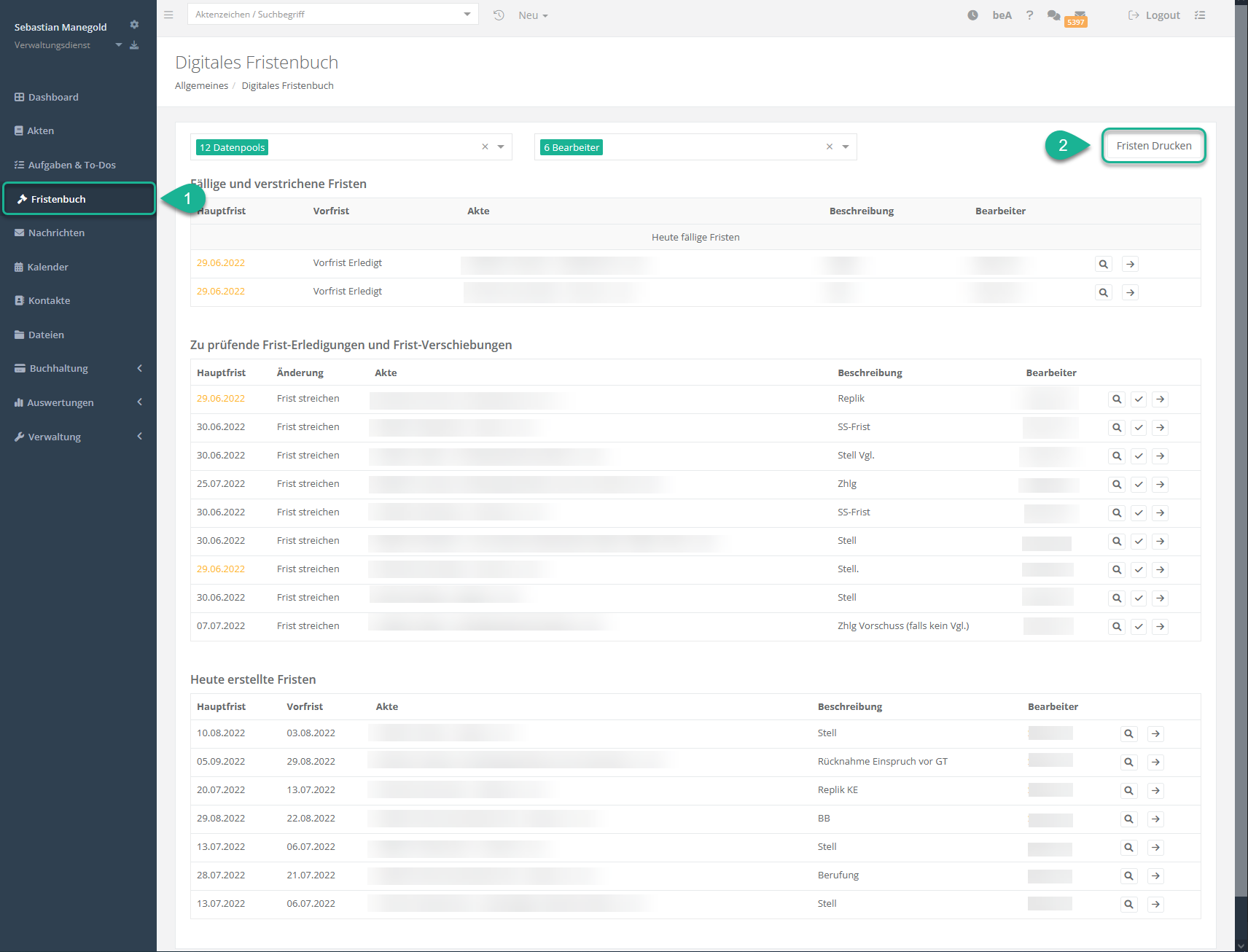Click the arrow icon in the Berufung row
This screenshot has height=952, width=1248.
(x=1155, y=876)
